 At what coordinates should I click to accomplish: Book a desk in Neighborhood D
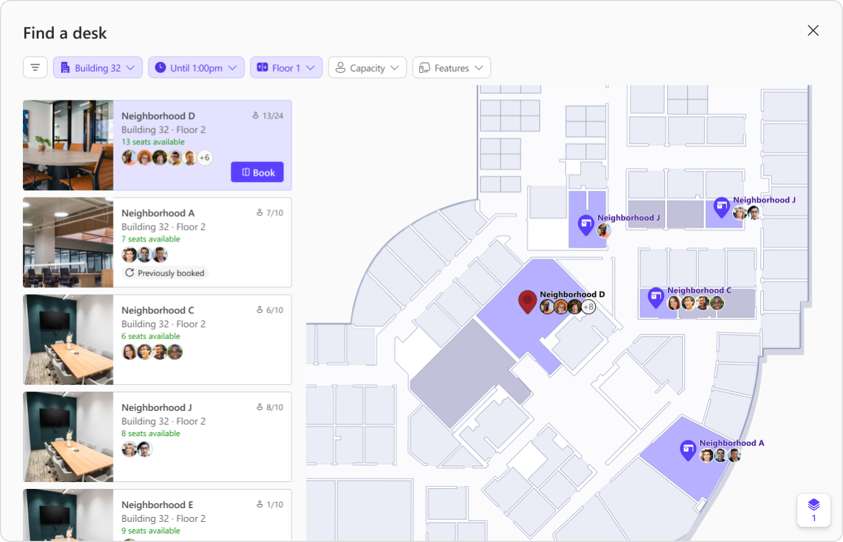[x=257, y=172]
